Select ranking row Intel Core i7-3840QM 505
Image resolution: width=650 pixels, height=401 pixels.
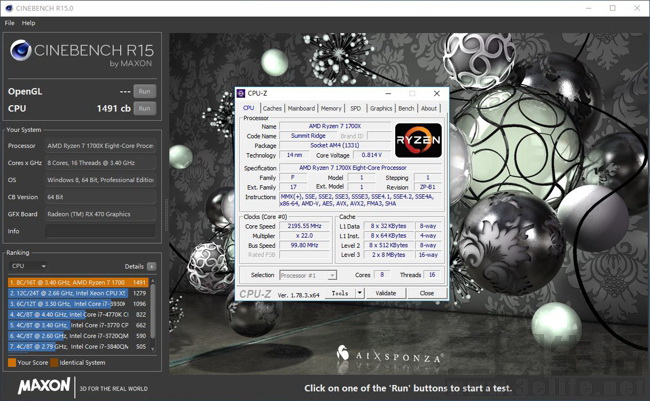coord(78,347)
